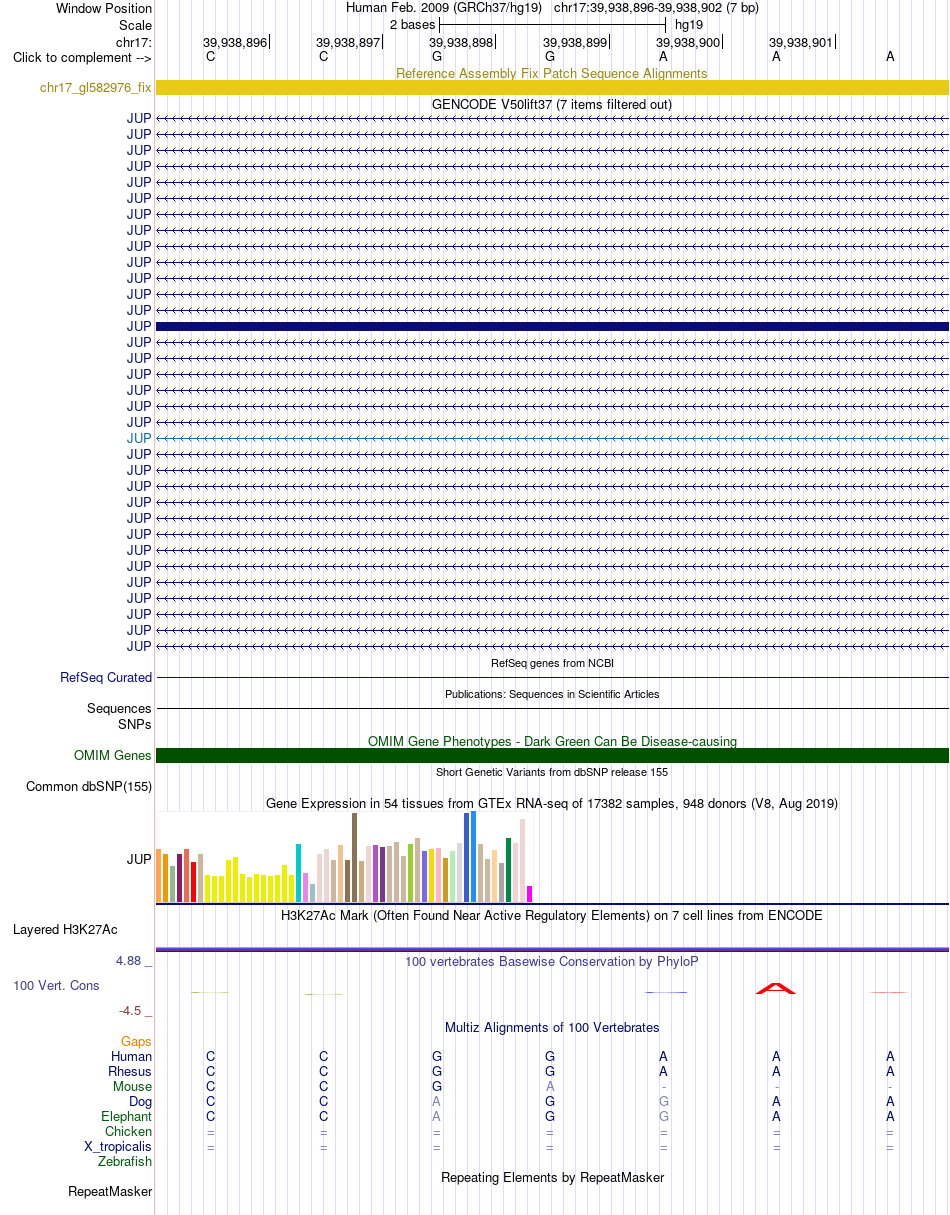Click the Common dbSNP(155) track label
Image resolution: width=950 pixels, height=1215 pixels.
coord(89,787)
